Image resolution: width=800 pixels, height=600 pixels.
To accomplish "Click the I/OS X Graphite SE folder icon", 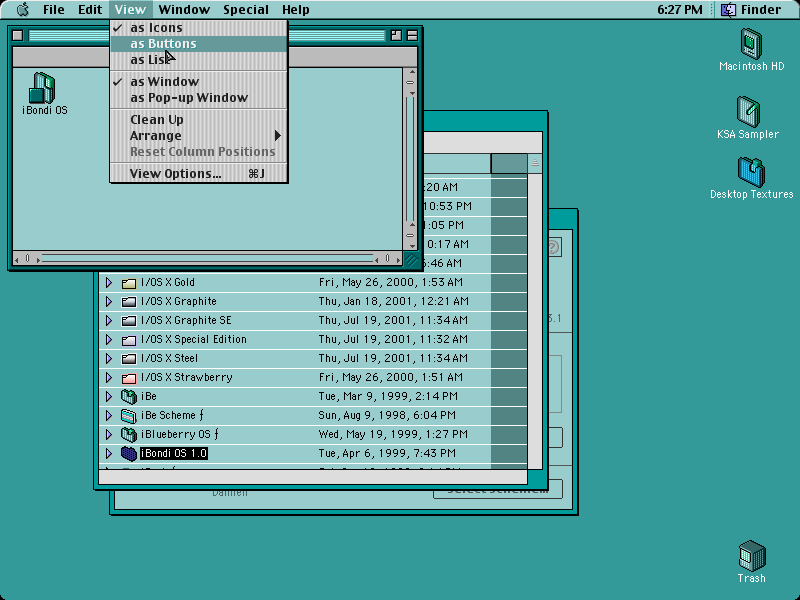I will (129, 320).
